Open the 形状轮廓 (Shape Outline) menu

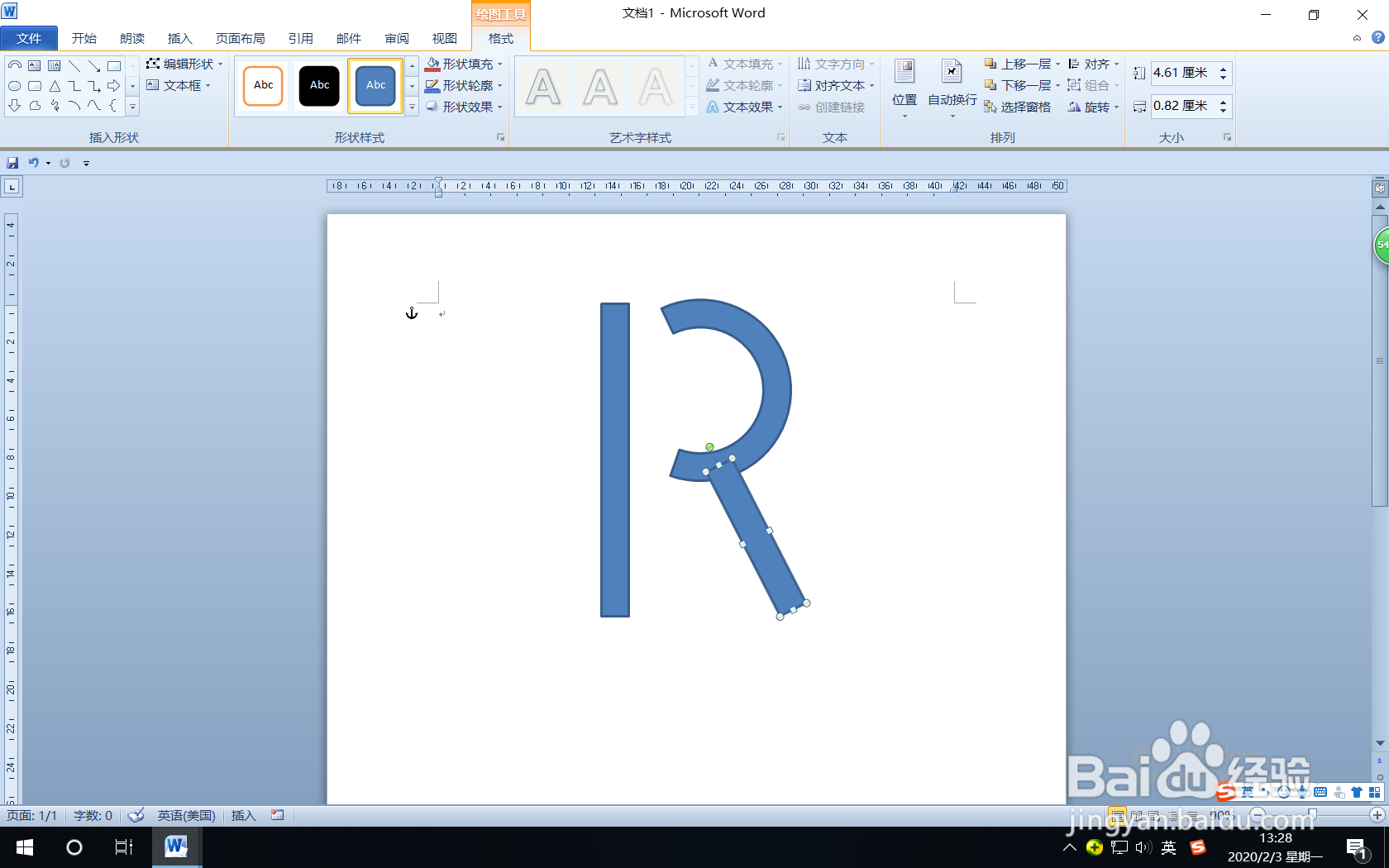click(x=465, y=84)
